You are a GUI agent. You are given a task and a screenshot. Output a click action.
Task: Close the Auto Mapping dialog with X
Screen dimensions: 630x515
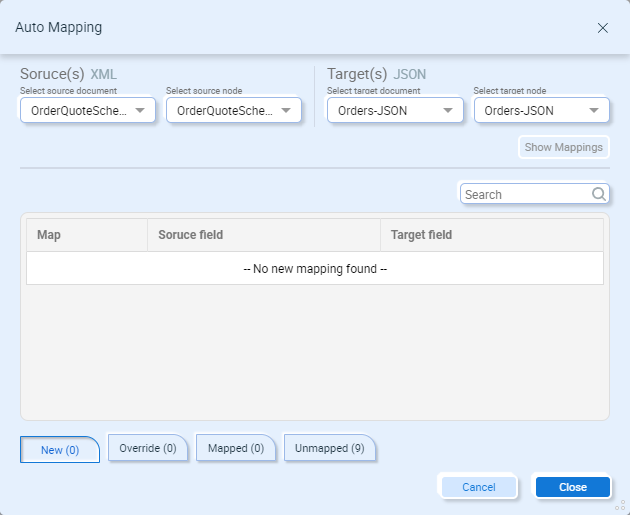pyautogui.click(x=602, y=28)
